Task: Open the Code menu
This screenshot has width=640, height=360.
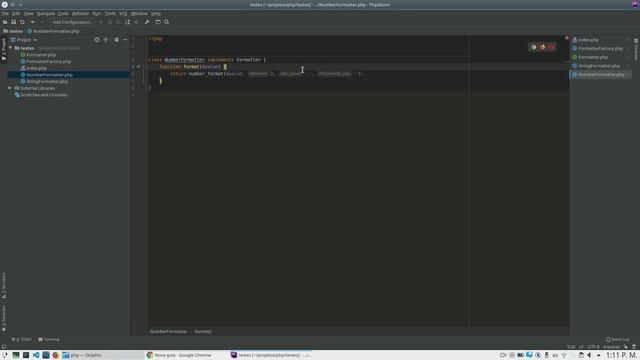Action: [63, 13]
